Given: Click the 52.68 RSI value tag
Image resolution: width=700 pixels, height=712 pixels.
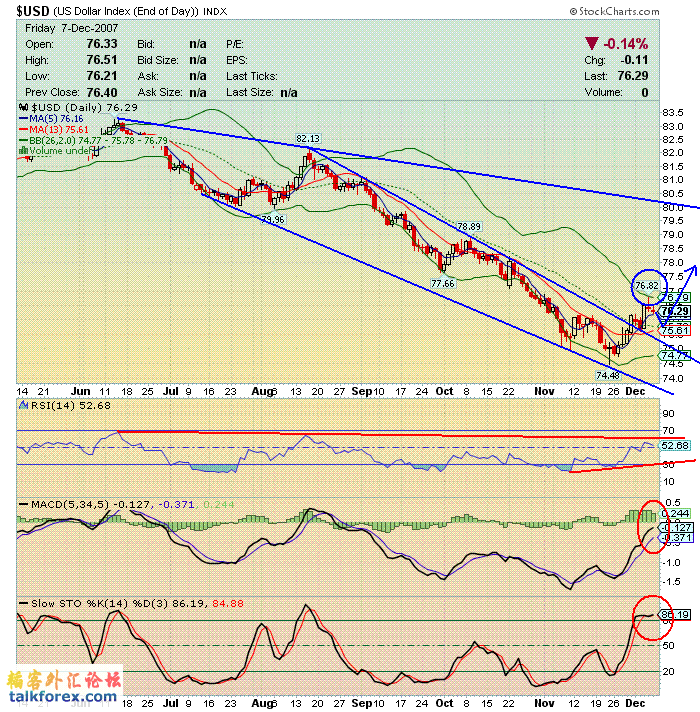Looking at the screenshot, I should tap(675, 445).
